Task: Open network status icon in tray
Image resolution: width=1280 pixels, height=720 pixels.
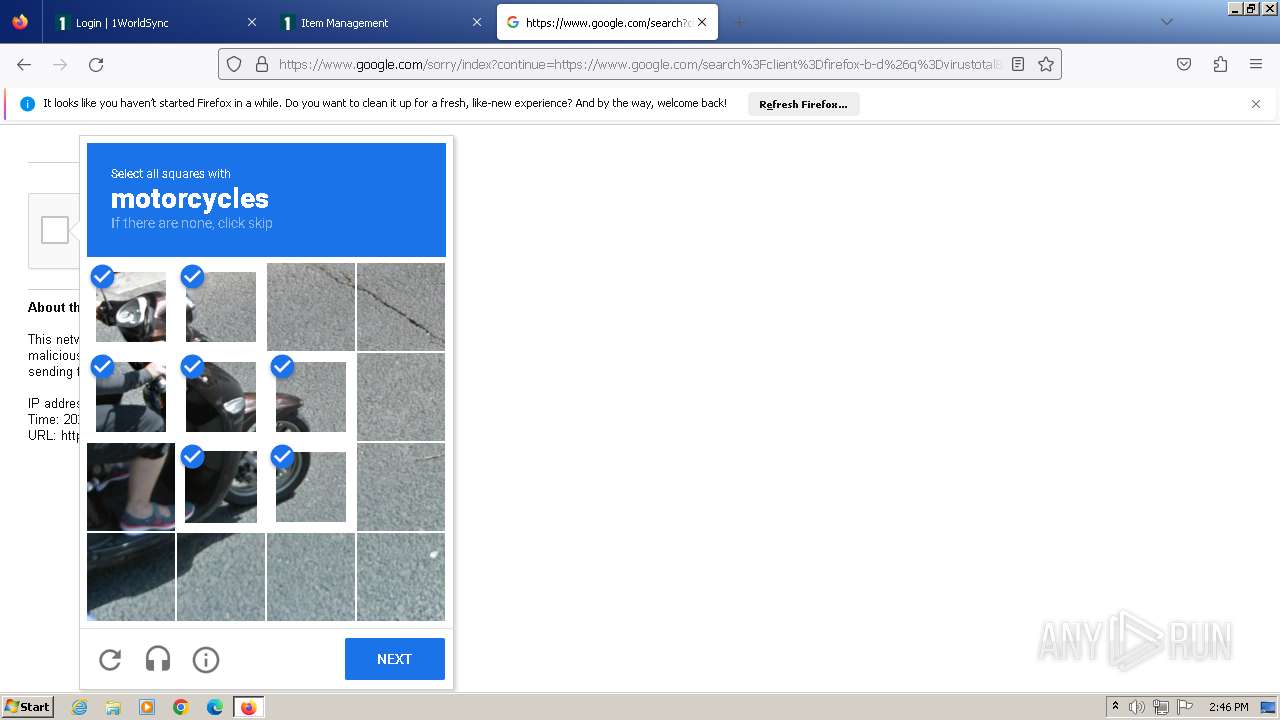Action: click(x=1161, y=707)
